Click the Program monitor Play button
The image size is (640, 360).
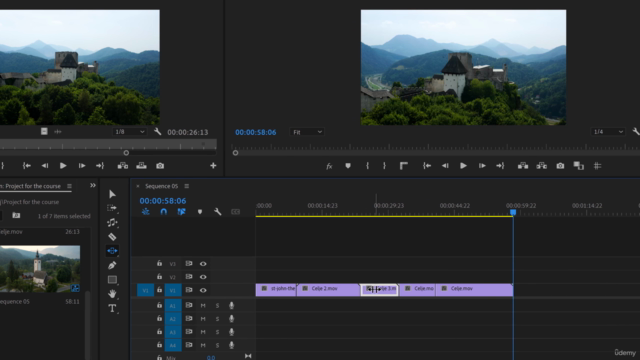[x=463, y=166]
